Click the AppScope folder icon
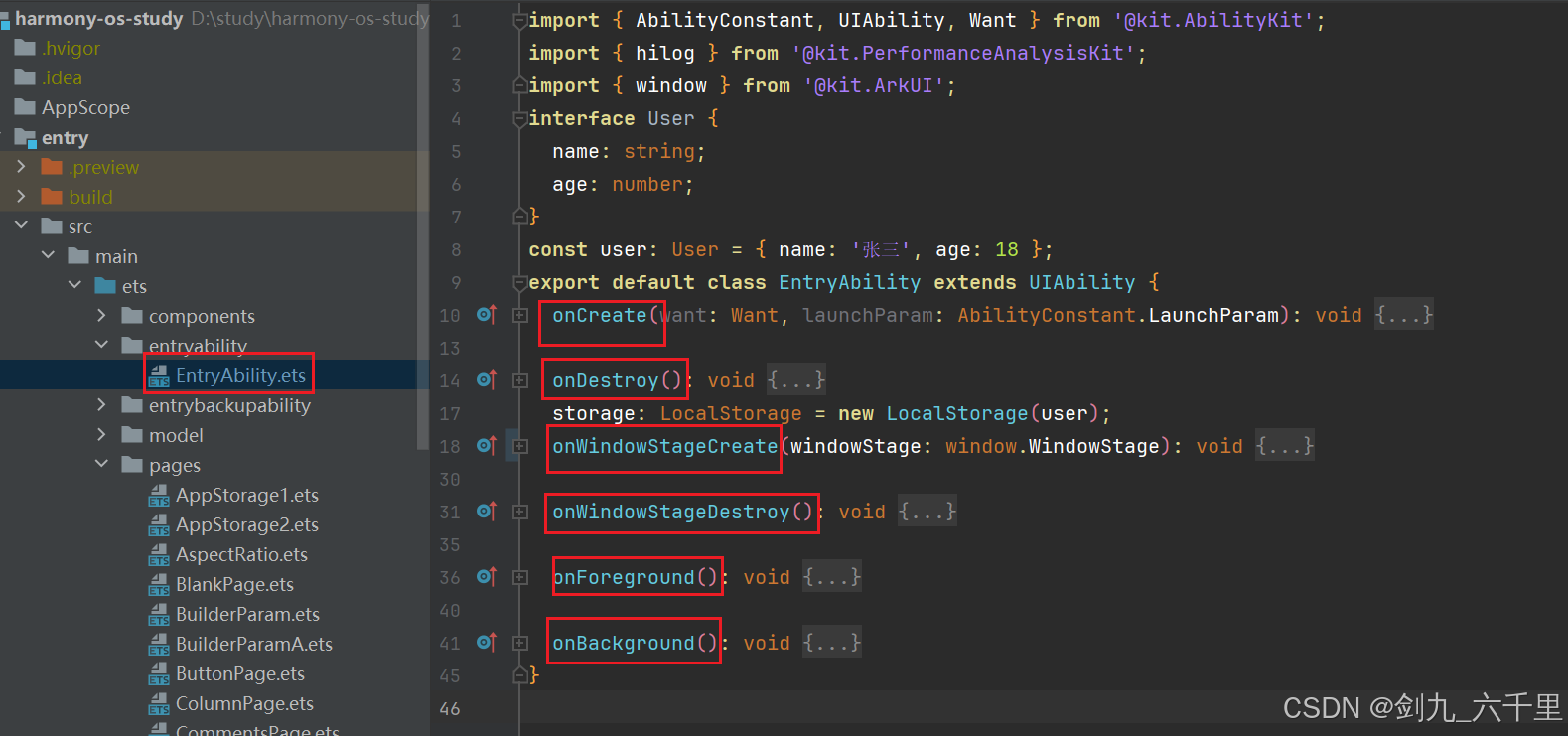 coord(26,107)
